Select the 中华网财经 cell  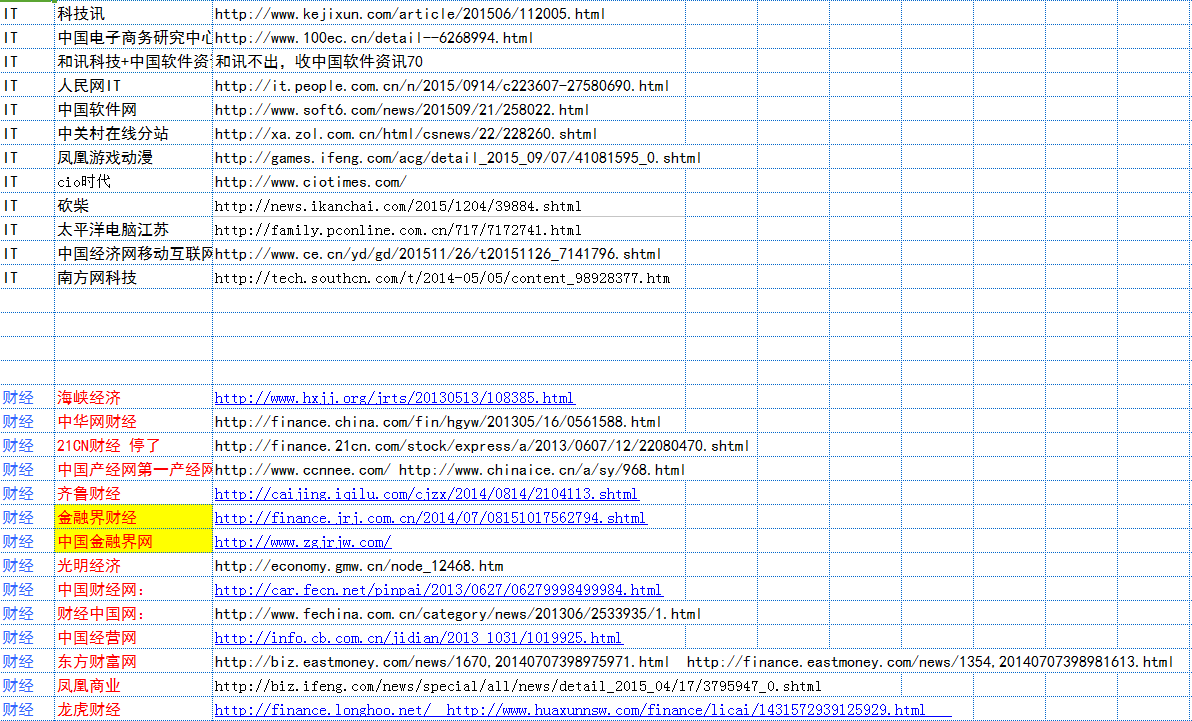pos(134,422)
